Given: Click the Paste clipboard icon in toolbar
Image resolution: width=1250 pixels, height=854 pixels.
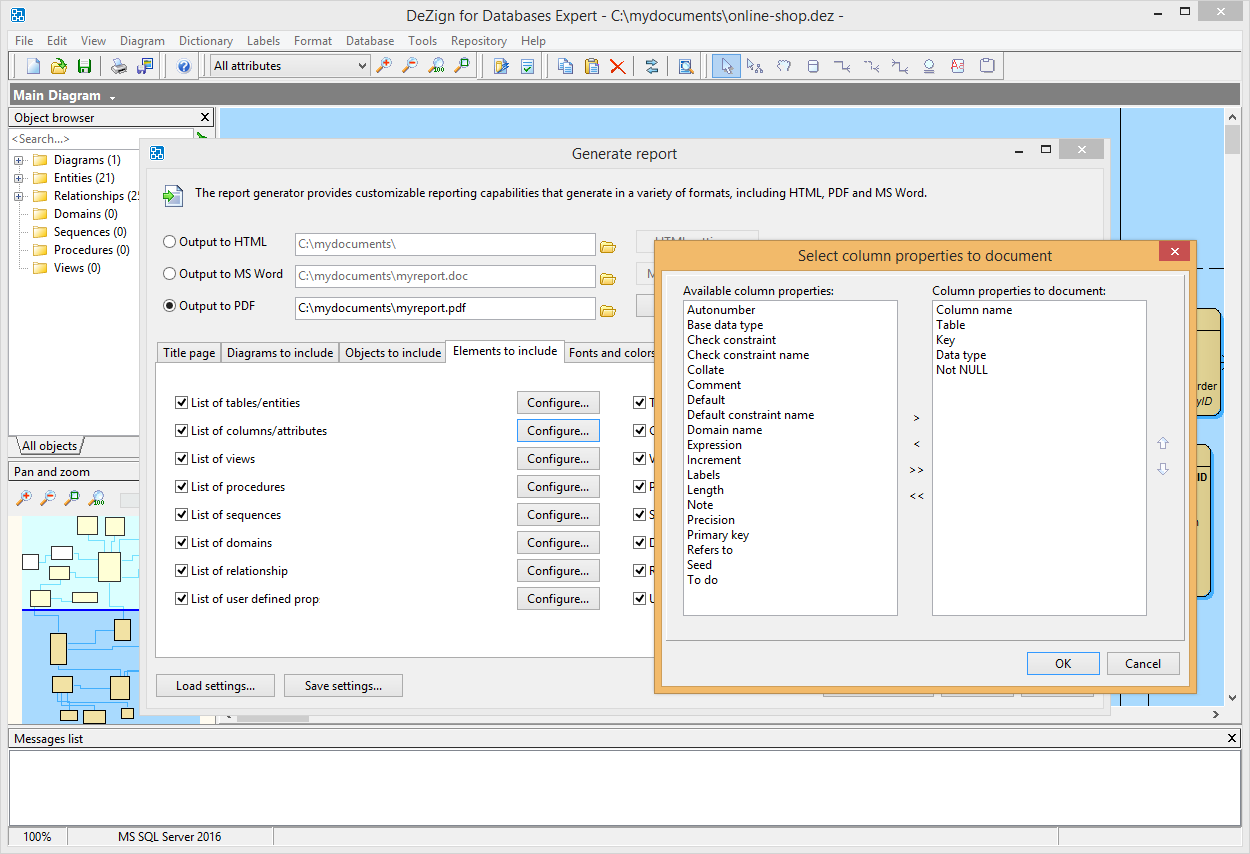Looking at the screenshot, I should tap(592, 66).
